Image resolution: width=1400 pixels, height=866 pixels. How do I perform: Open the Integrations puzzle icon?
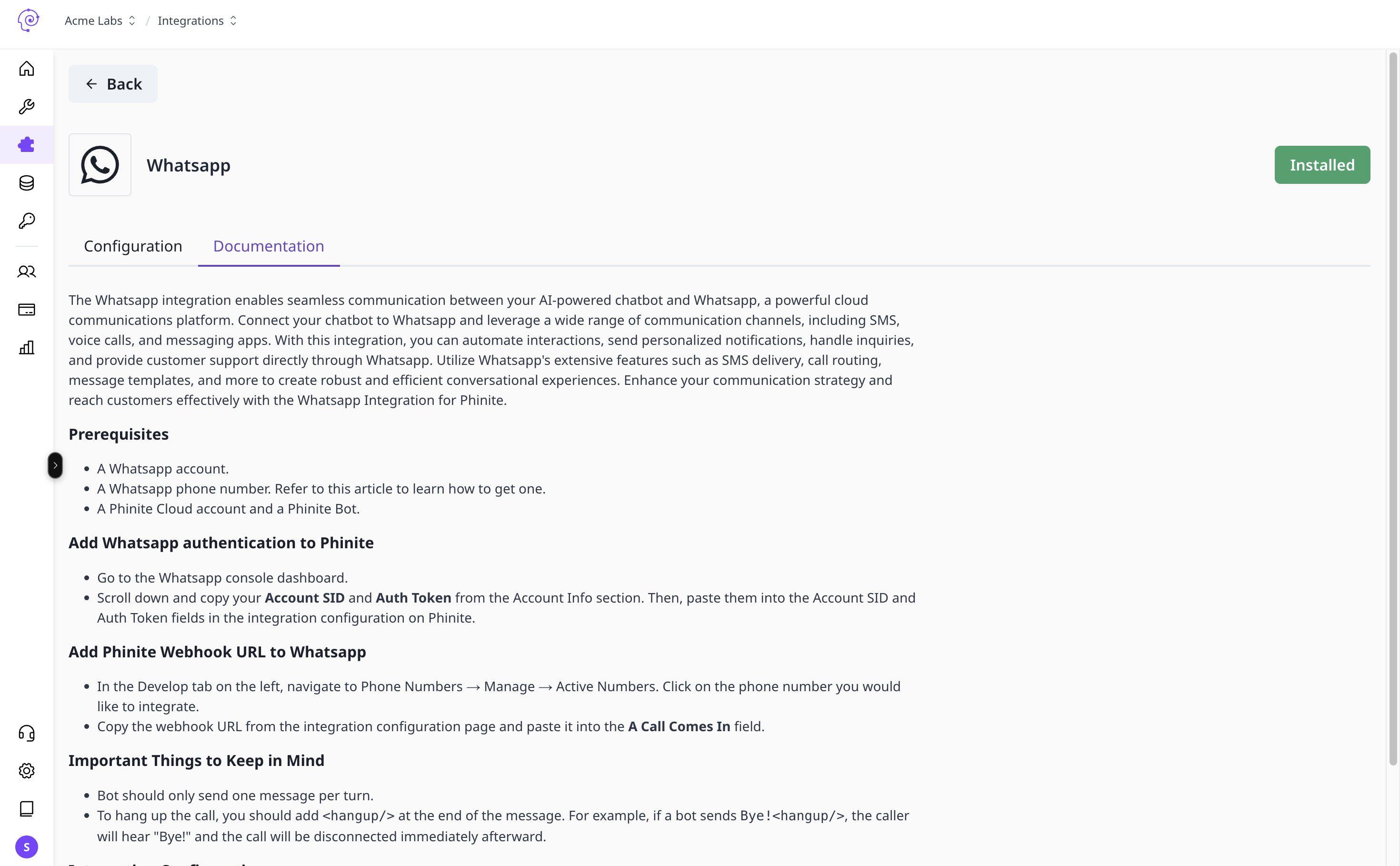[x=26, y=144]
